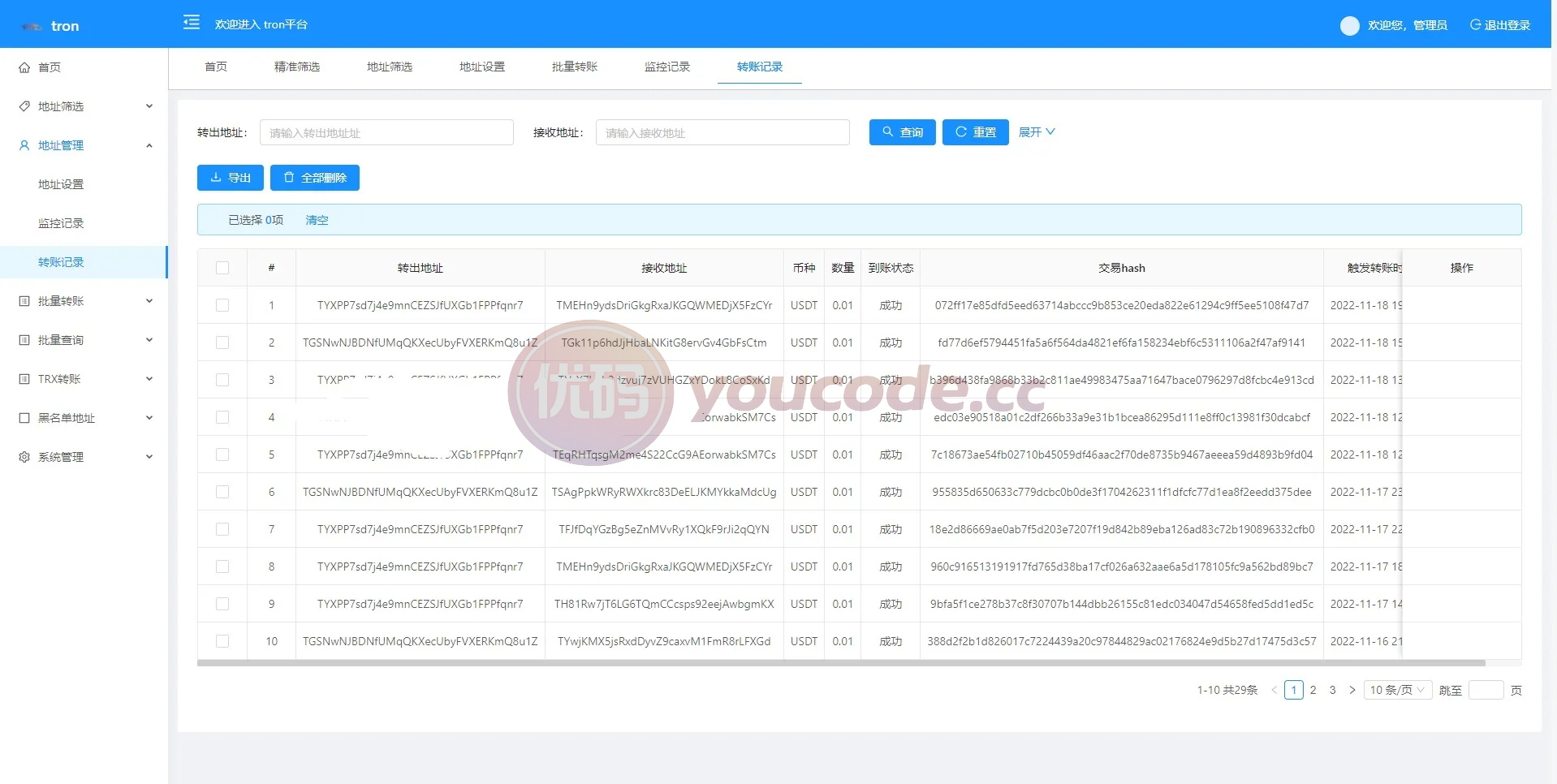Screen dimensions: 1557x784
Task: Switch to the 批量转账 tab
Action: (x=575, y=67)
